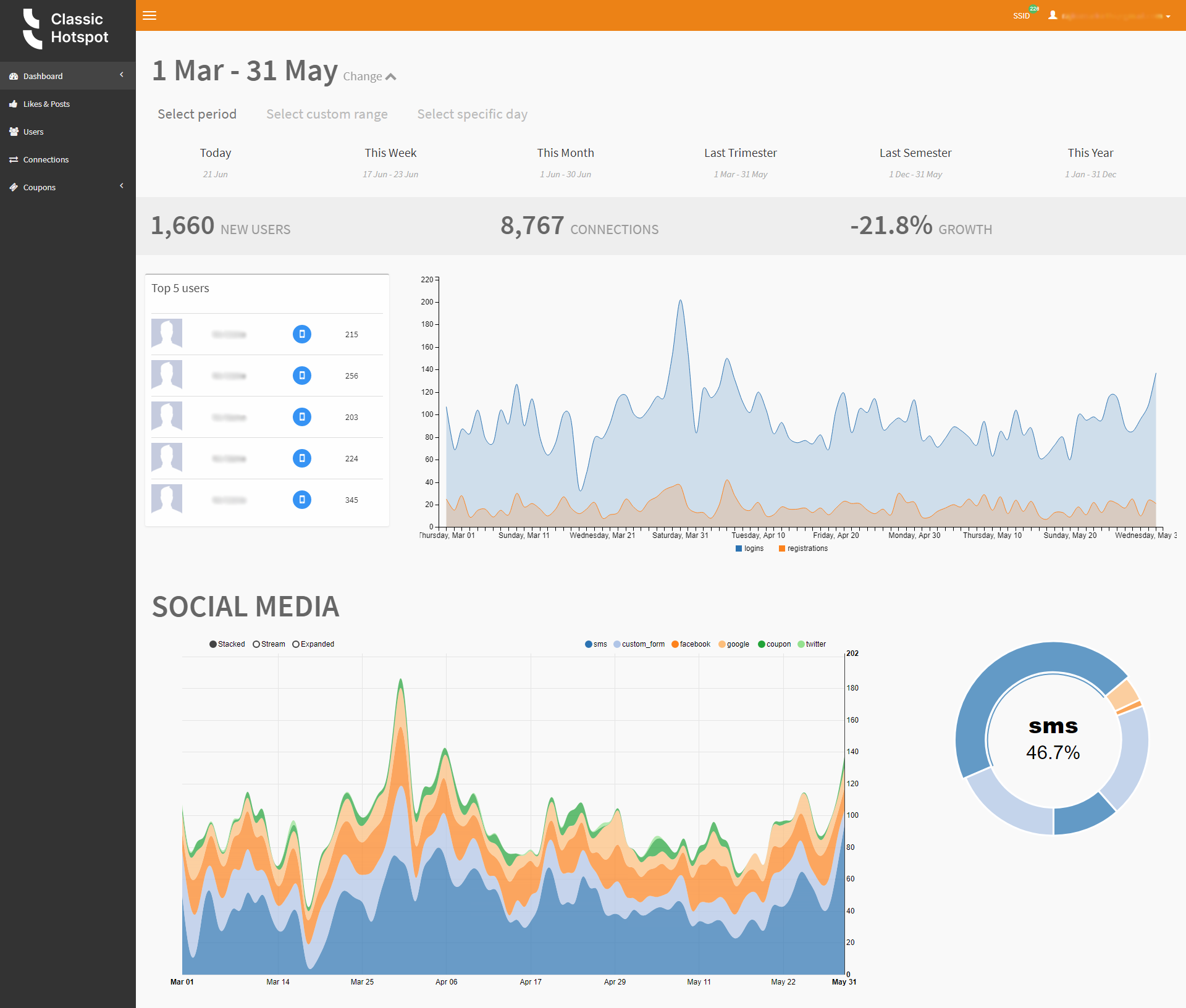1186x1008 pixels.
Task: Click the Select specific day button
Action: point(471,113)
